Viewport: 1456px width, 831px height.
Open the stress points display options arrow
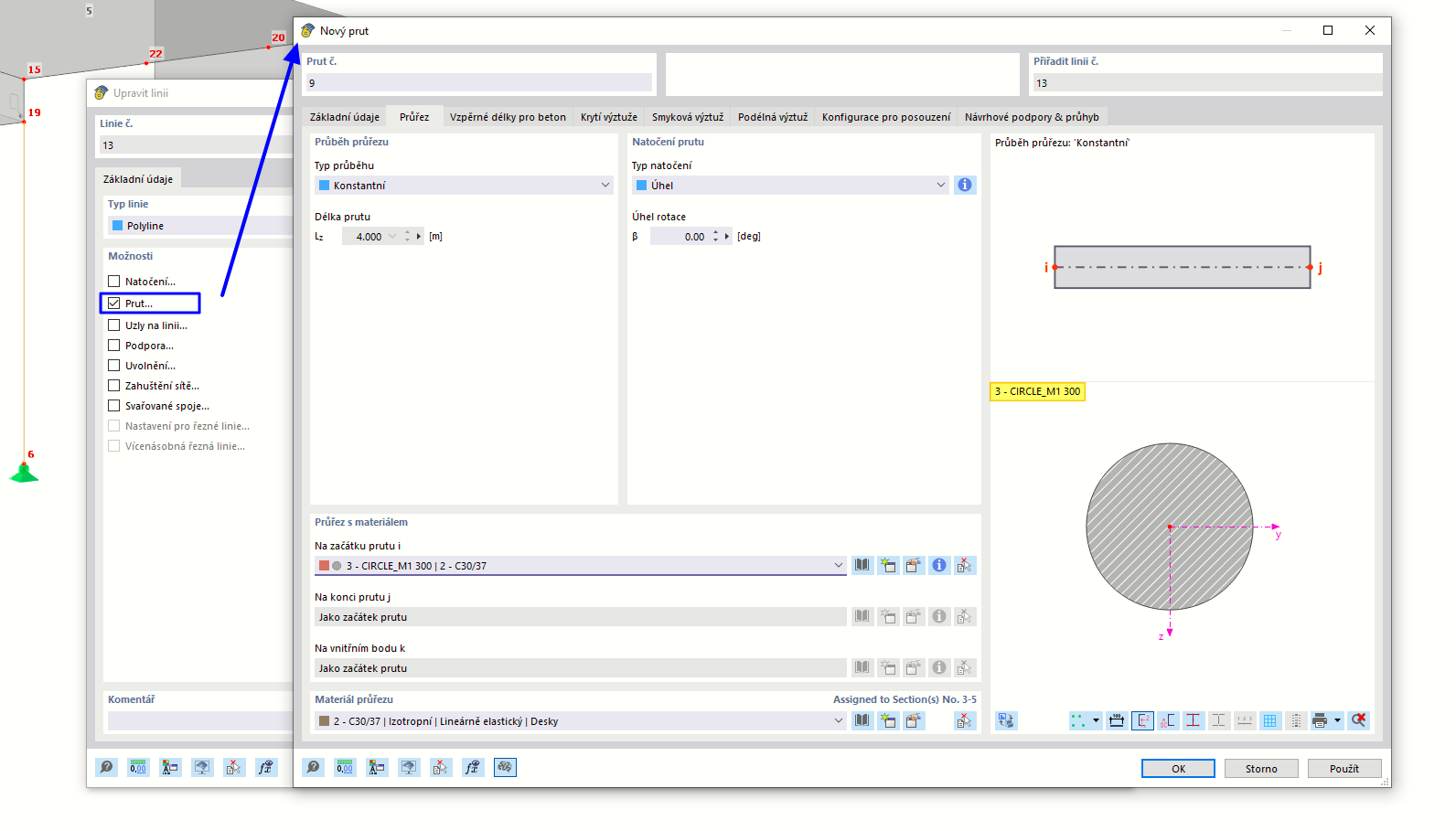[1096, 720]
